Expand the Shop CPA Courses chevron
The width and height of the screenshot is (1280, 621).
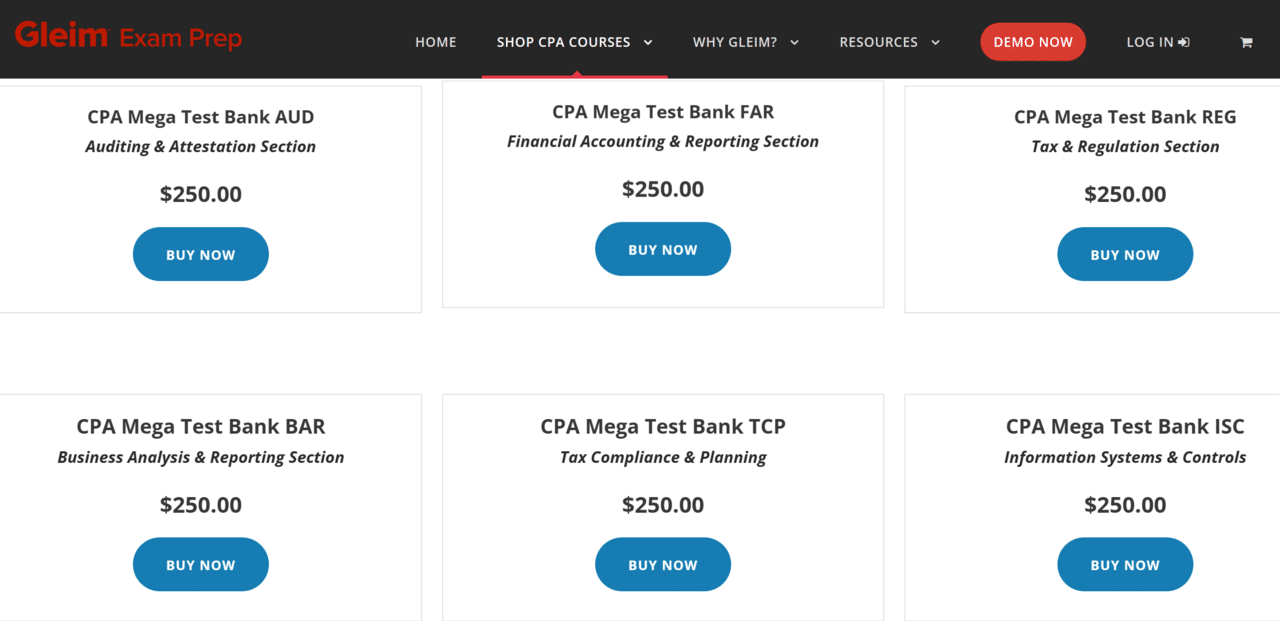coord(648,42)
